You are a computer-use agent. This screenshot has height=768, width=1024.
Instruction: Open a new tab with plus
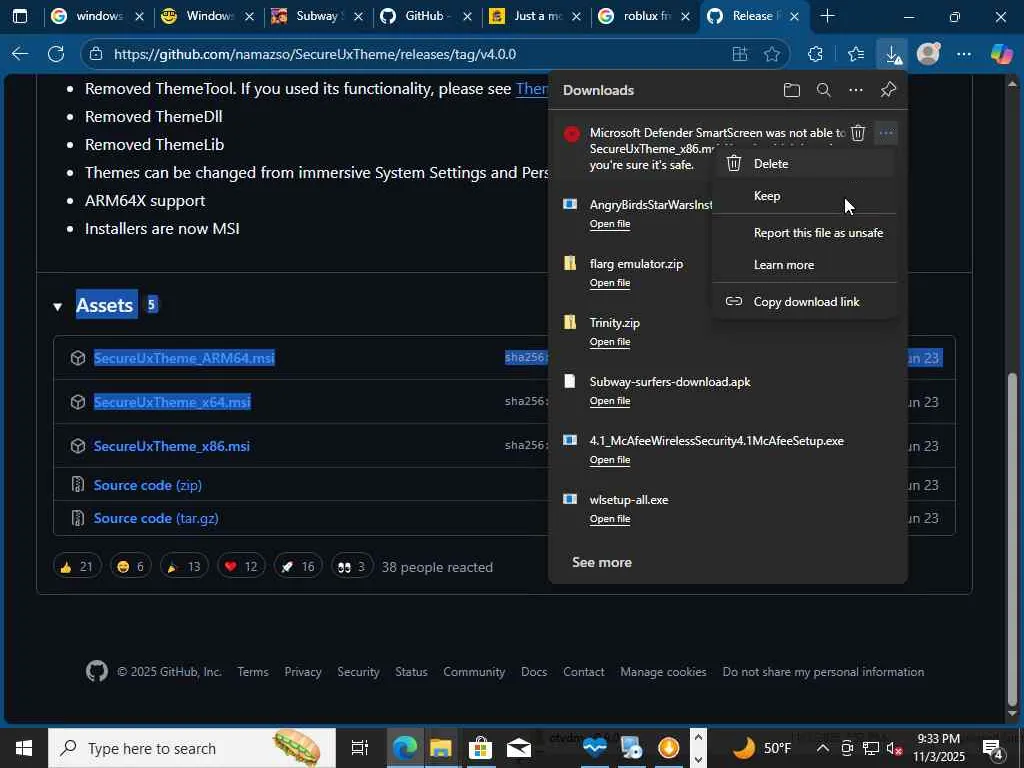point(827,16)
